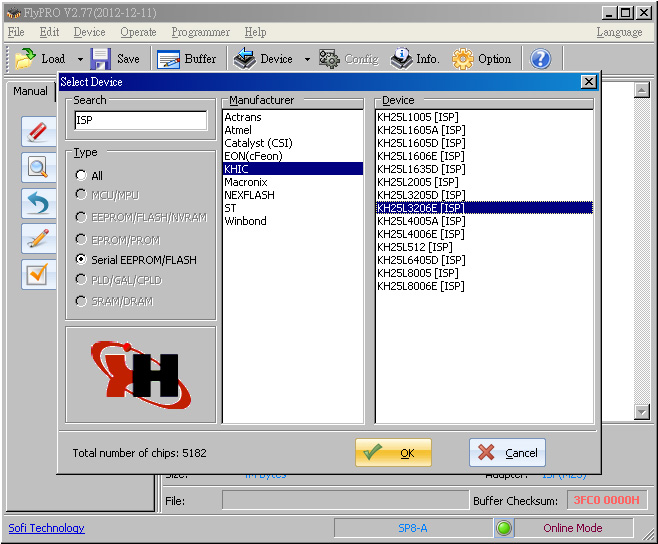Confirm with the OK button
The width and height of the screenshot is (658, 544).
click(393, 453)
